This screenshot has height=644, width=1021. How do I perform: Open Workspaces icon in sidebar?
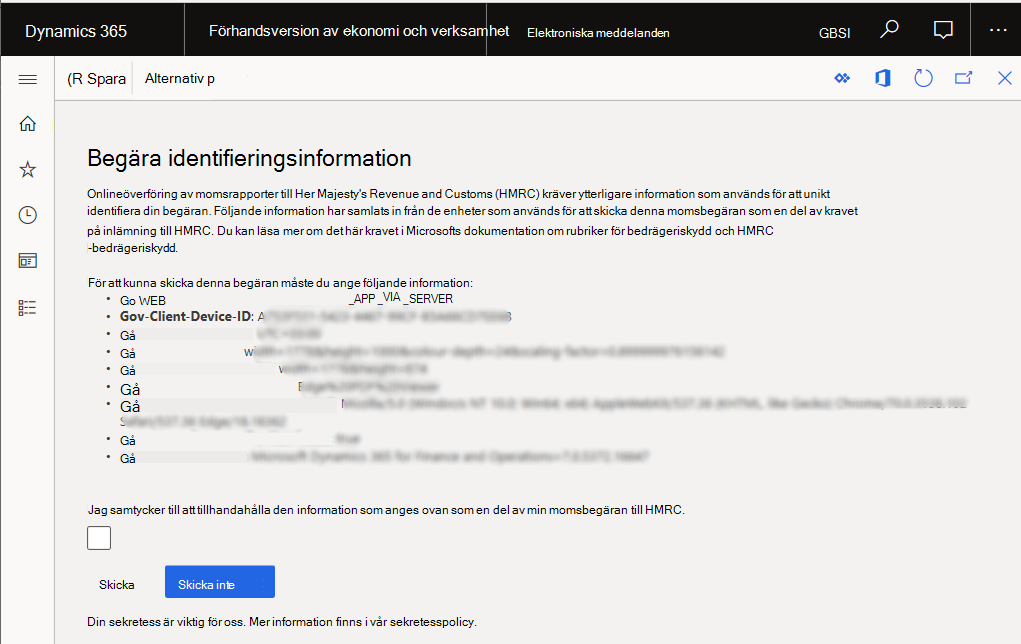pos(27,261)
